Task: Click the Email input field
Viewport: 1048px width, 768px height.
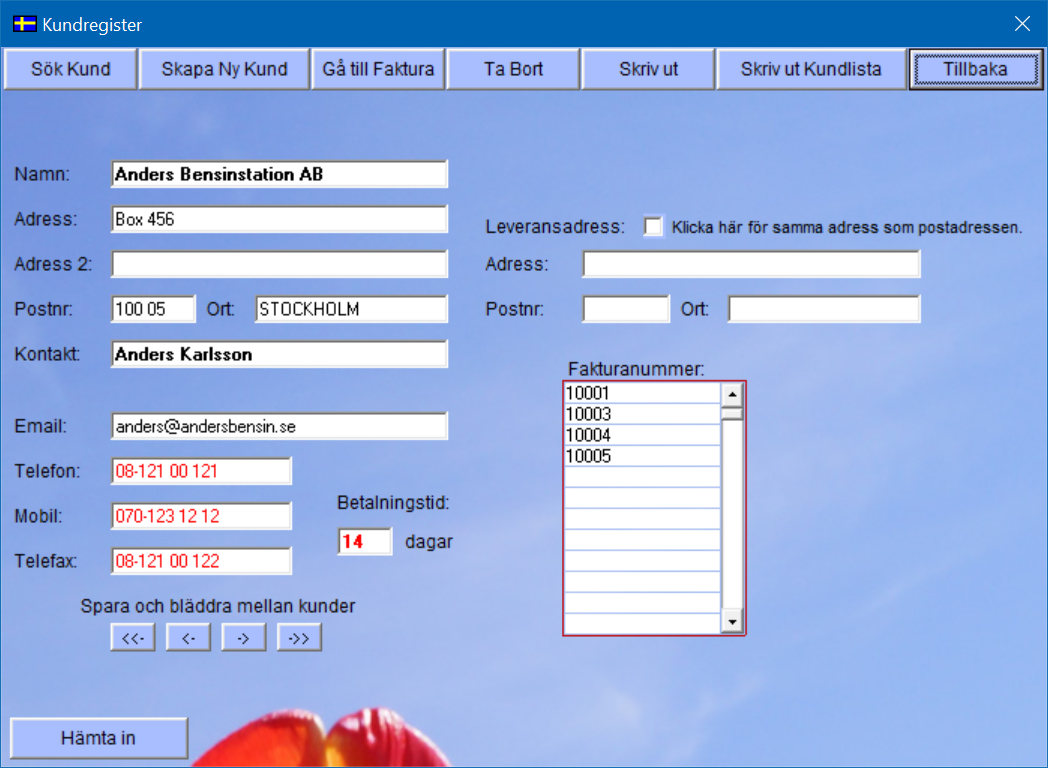Action: pos(279,426)
